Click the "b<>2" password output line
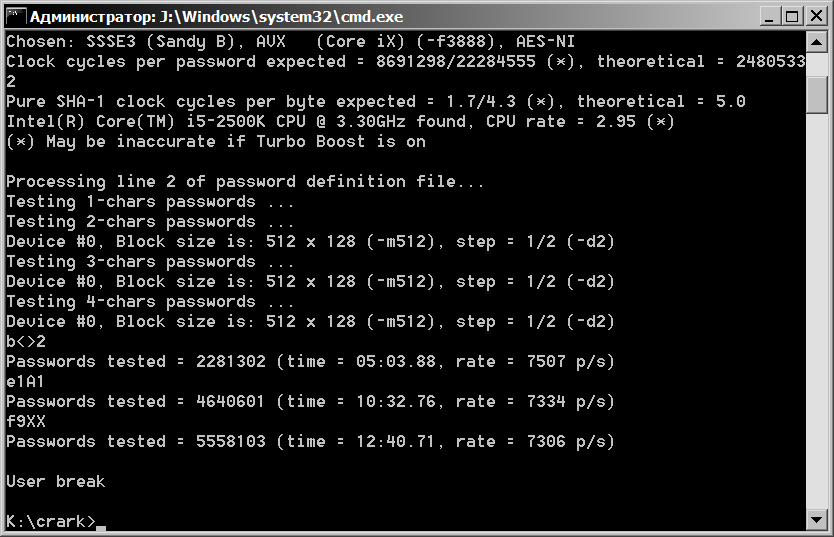This screenshot has width=834, height=537. tap(25, 341)
